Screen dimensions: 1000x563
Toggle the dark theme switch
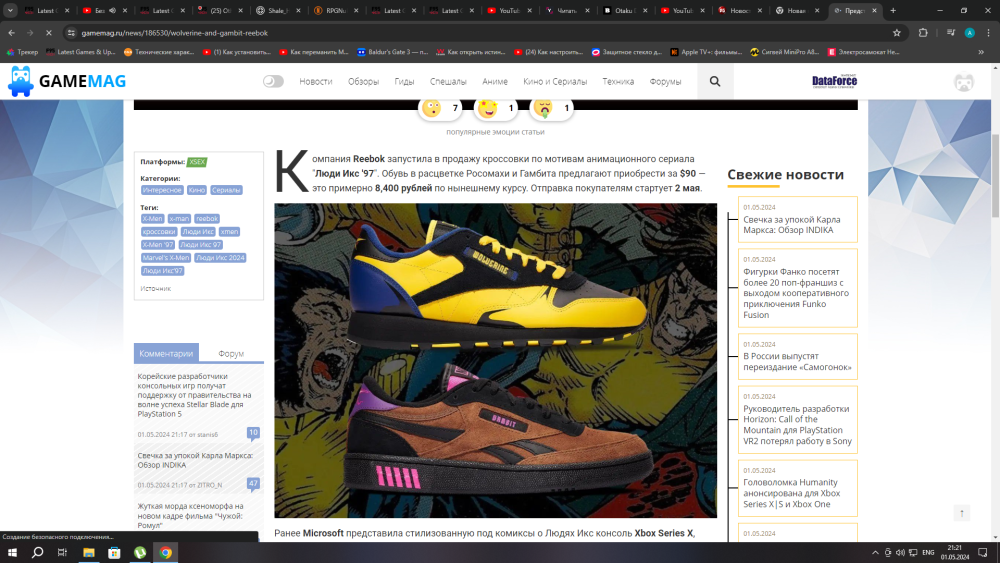pyautogui.click(x=273, y=81)
